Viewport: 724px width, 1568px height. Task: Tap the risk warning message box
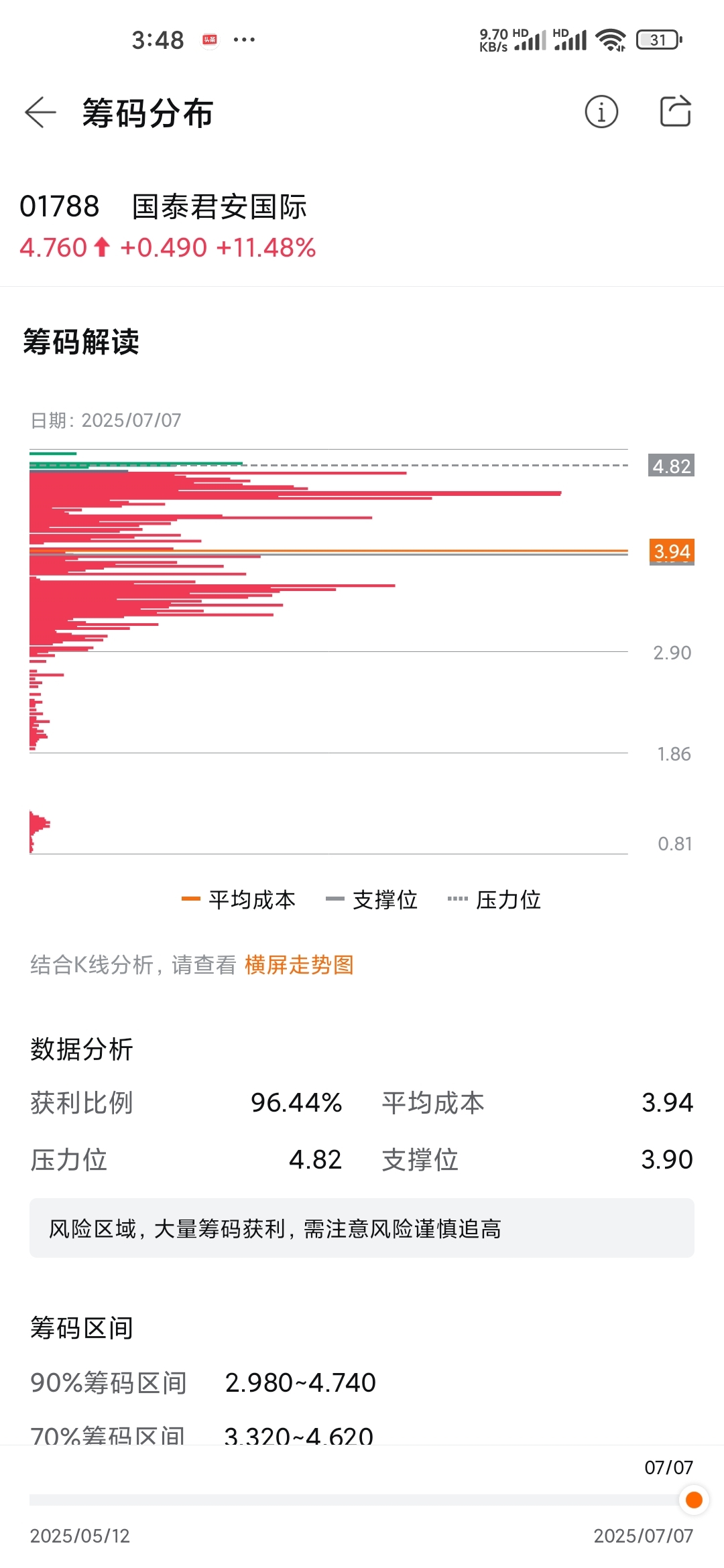click(x=362, y=1228)
